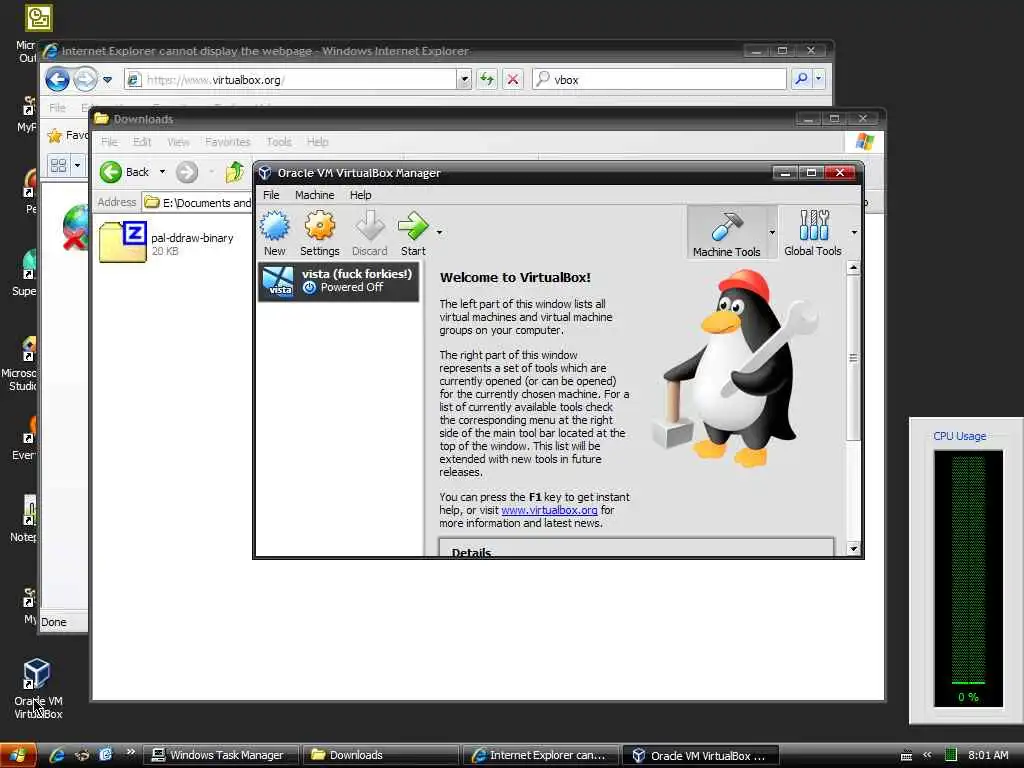The width and height of the screenshot is (1024, 768).
Task: Open Machine Tools dropdown arrow
Action: click(772, 232)
